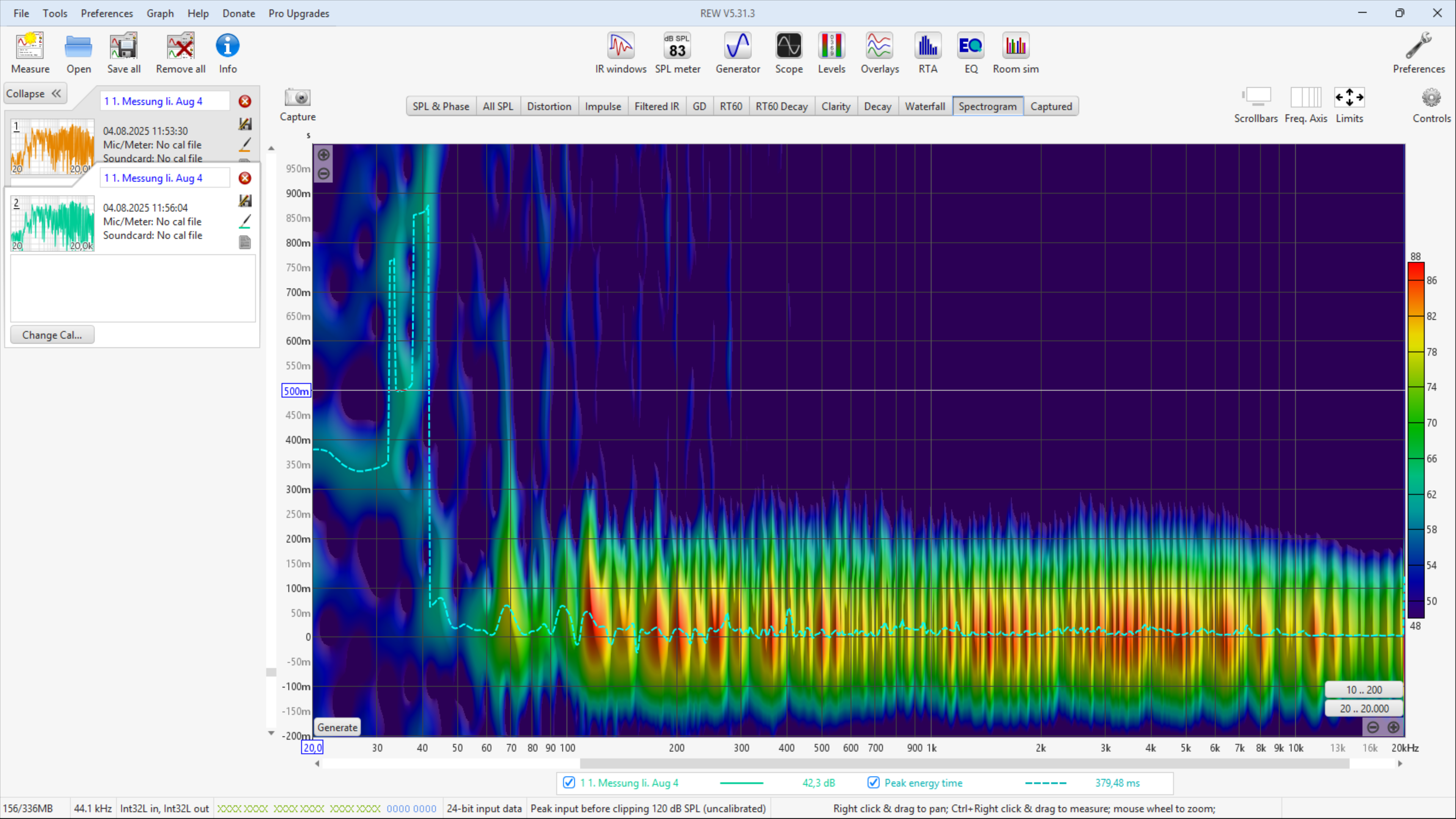
Task: Open notes for measurement 2
Action: coord(245,243)
